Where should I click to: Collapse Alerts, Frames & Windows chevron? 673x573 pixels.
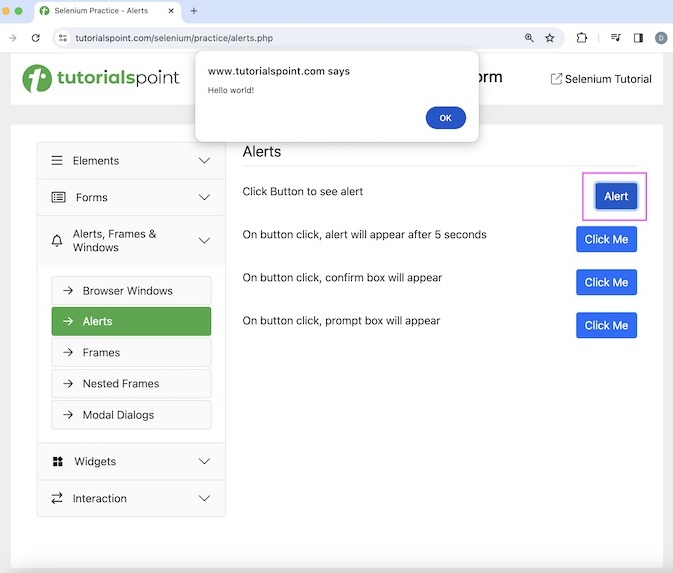pyautogui.click(x=204, y=240)
